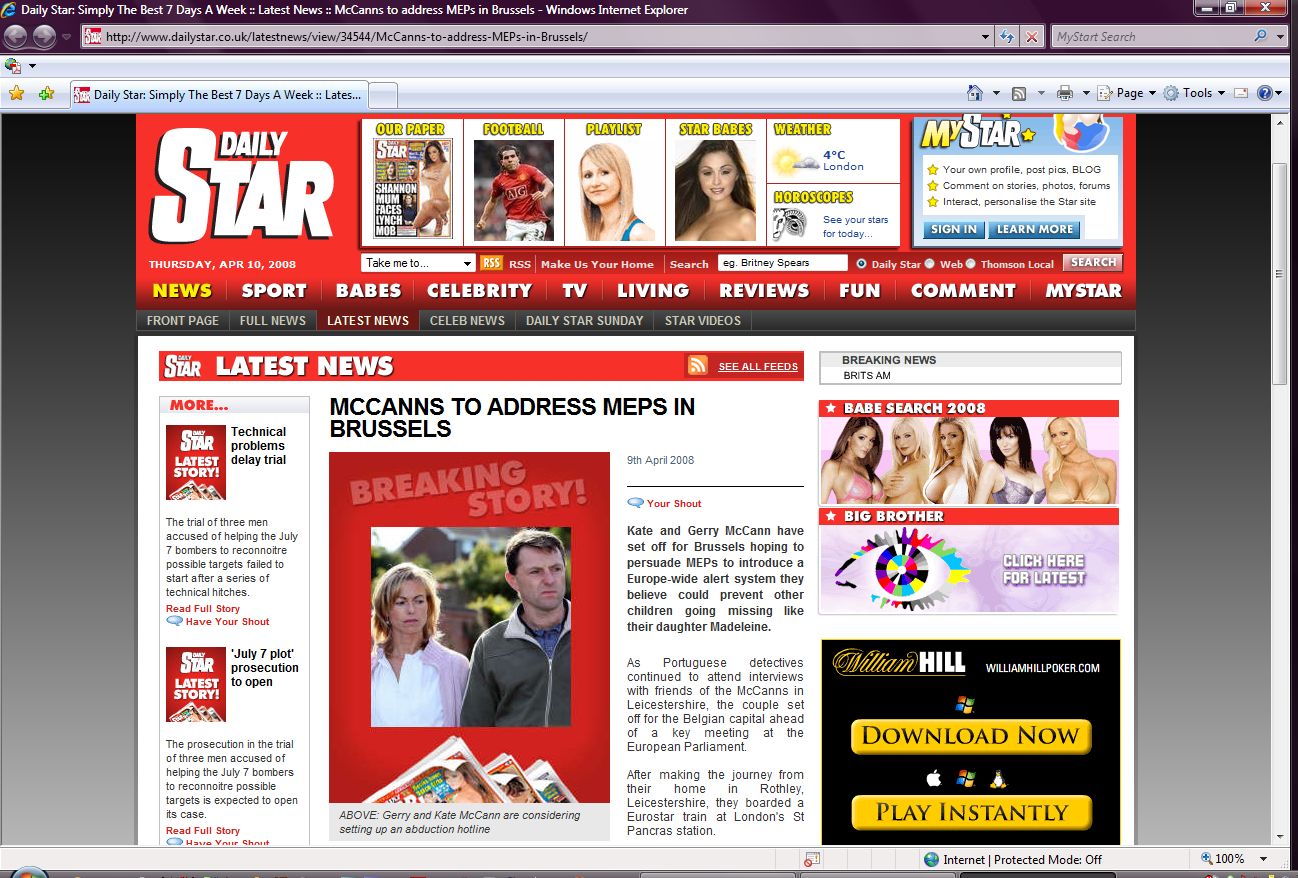The width and height of the screenshot is (1298, 878).
Task: Click the orange RSS icon beside See All Feeds
Action: point(697,366)
